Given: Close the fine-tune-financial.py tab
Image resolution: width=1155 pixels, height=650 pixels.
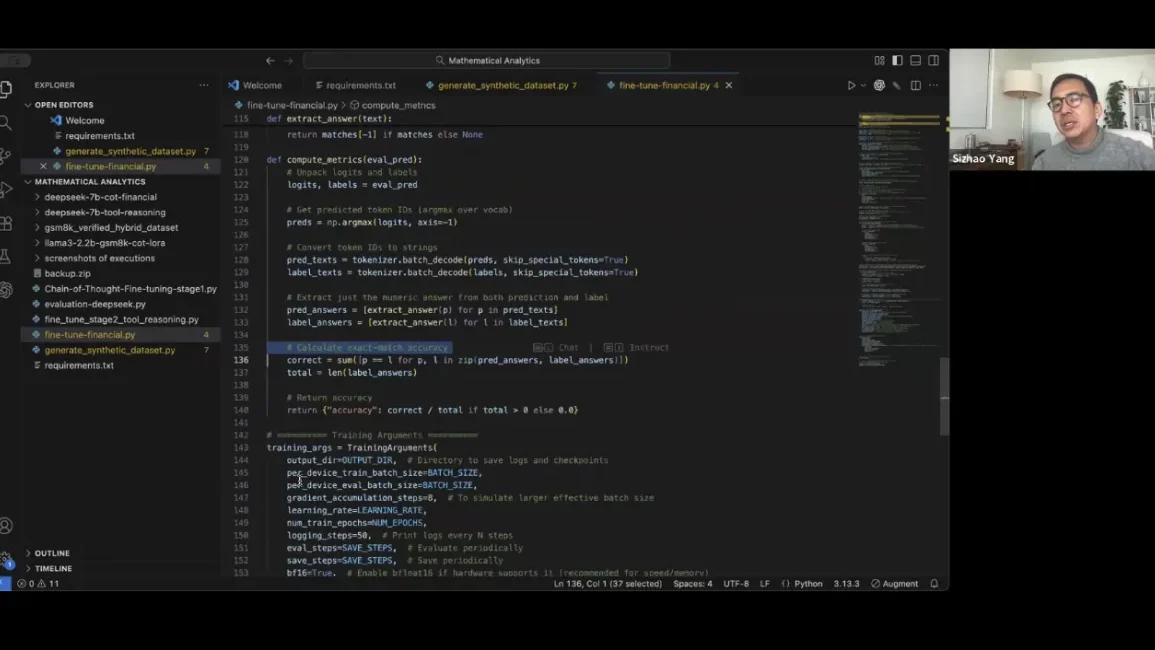Looking at the screenshot, I should click(x=729, y=85).
